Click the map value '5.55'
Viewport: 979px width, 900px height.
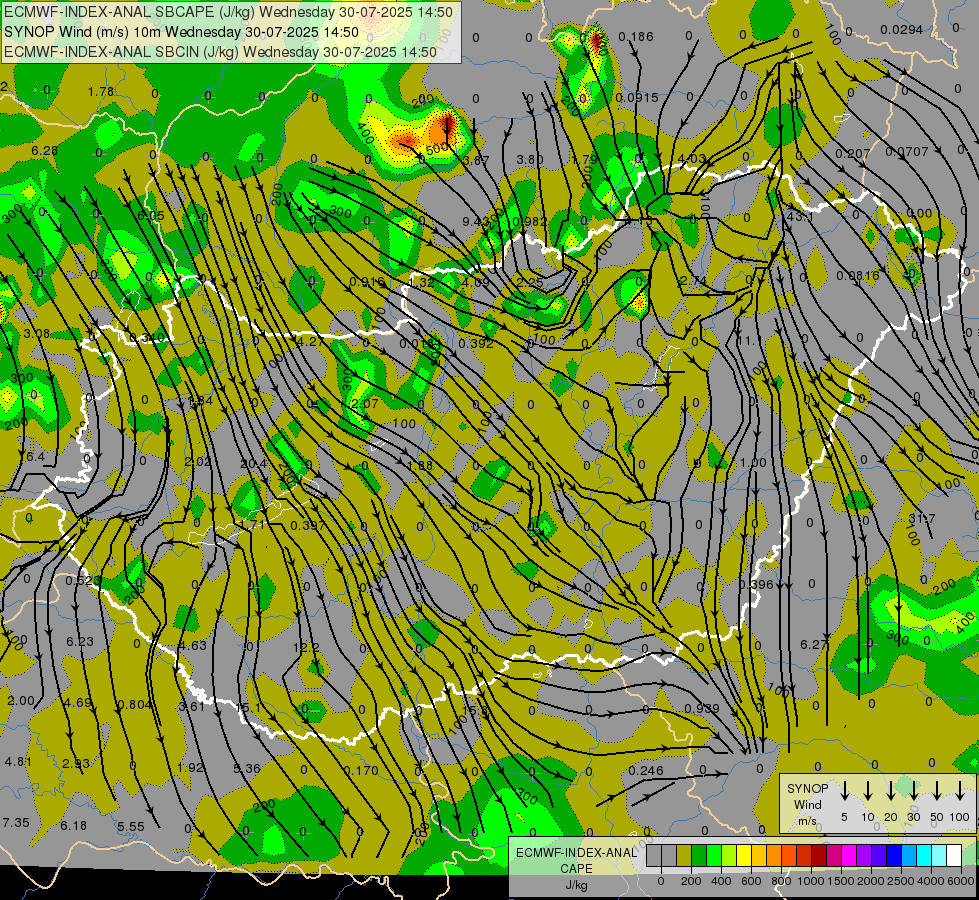[x=130, y=826]
